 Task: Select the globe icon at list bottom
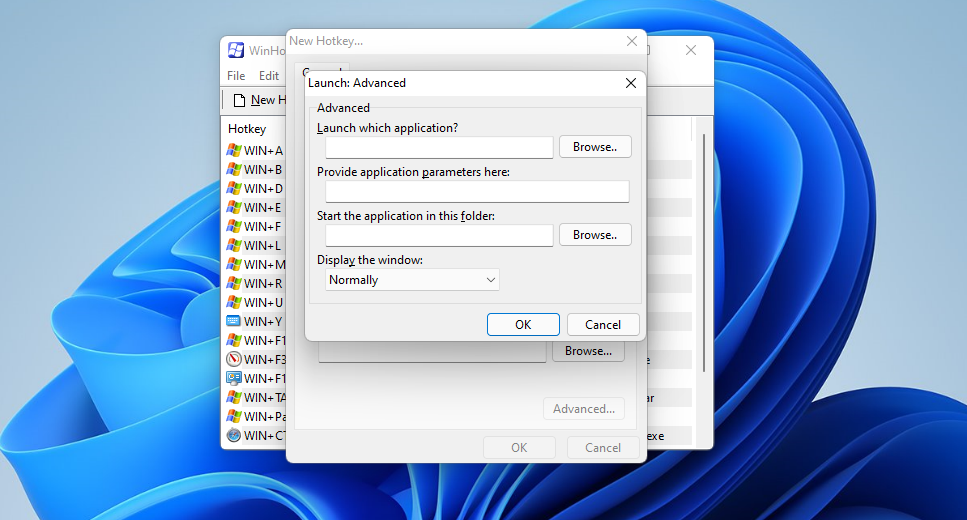click(234, 436)
